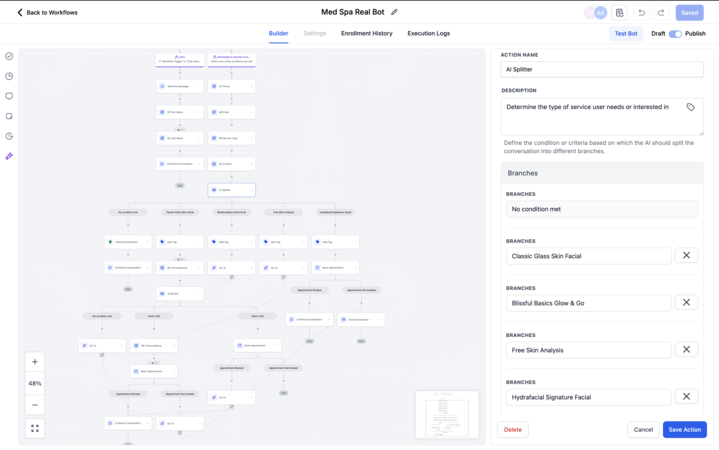Click the undo arrow icon
The height and width of the screenshot is (450, 719).
tap(641, 13)
